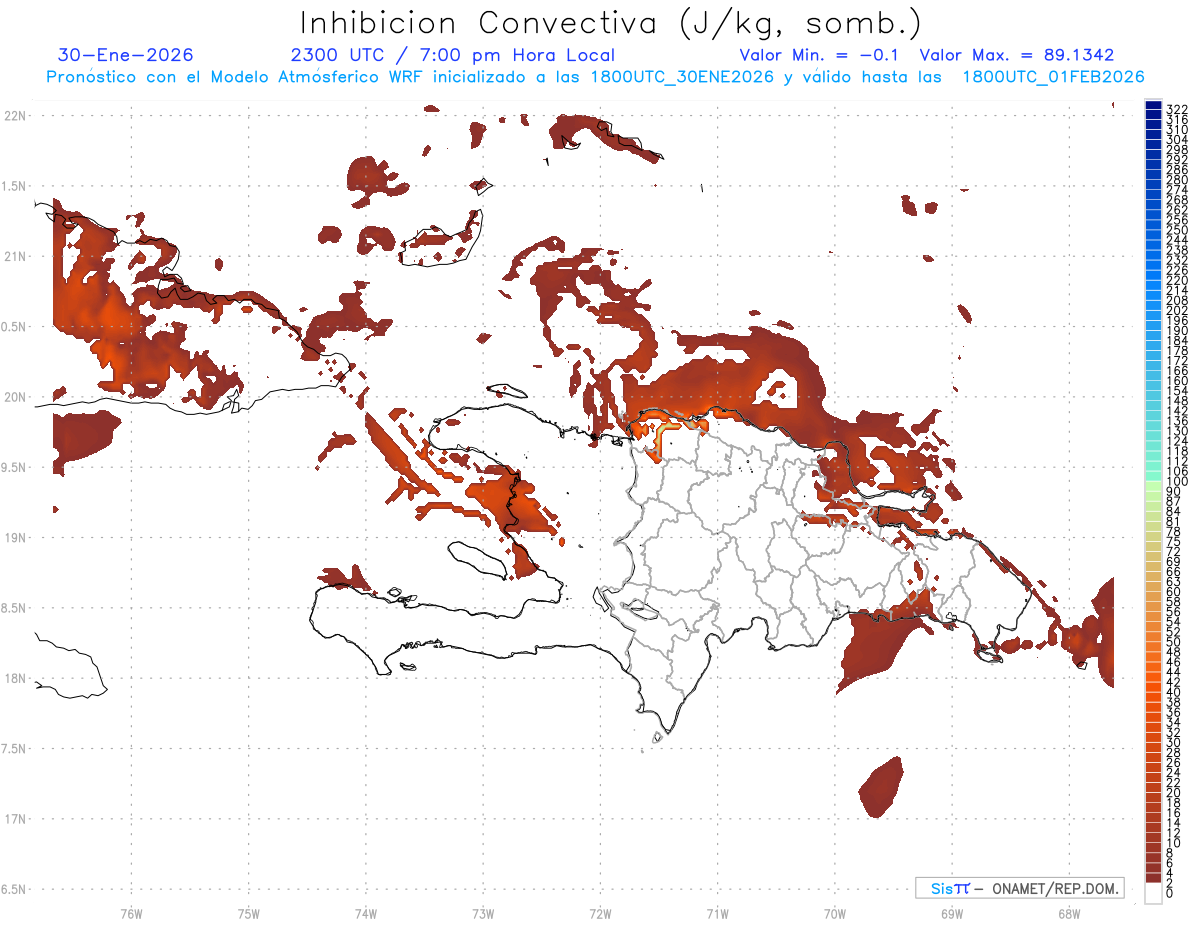
Task: Click the "100" value on the color scale
Action: pos(1177,482)
